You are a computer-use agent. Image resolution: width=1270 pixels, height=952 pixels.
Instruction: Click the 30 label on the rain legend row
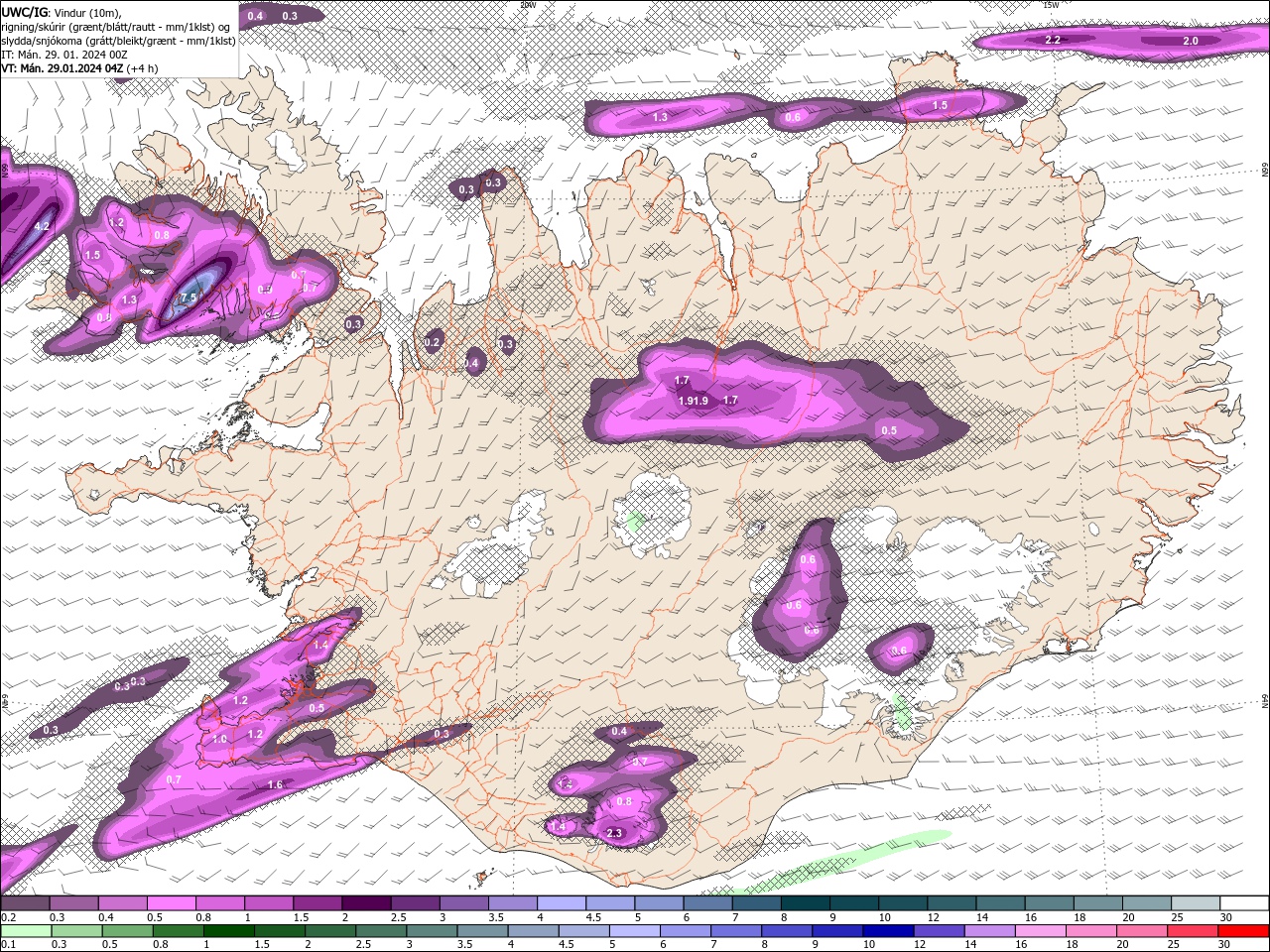(x=1226, y=944)
